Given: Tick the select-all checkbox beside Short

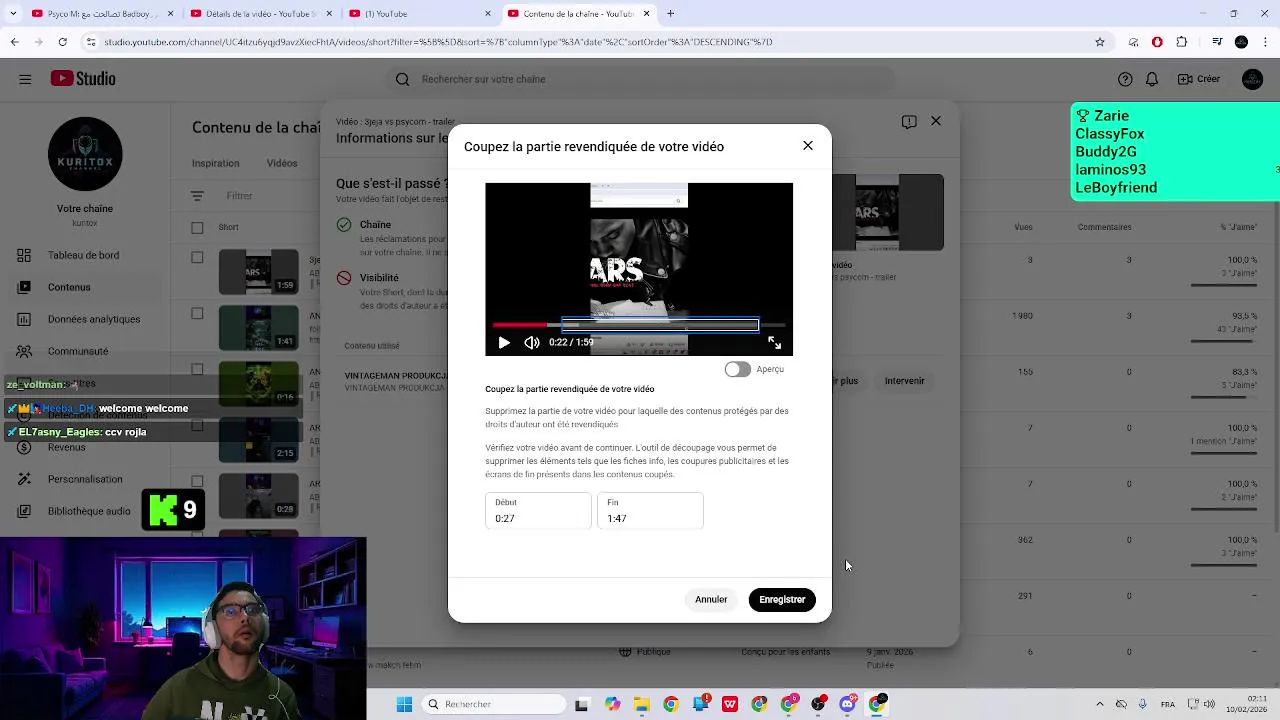Looking at the screenshot, I should [x=197, y=227].
